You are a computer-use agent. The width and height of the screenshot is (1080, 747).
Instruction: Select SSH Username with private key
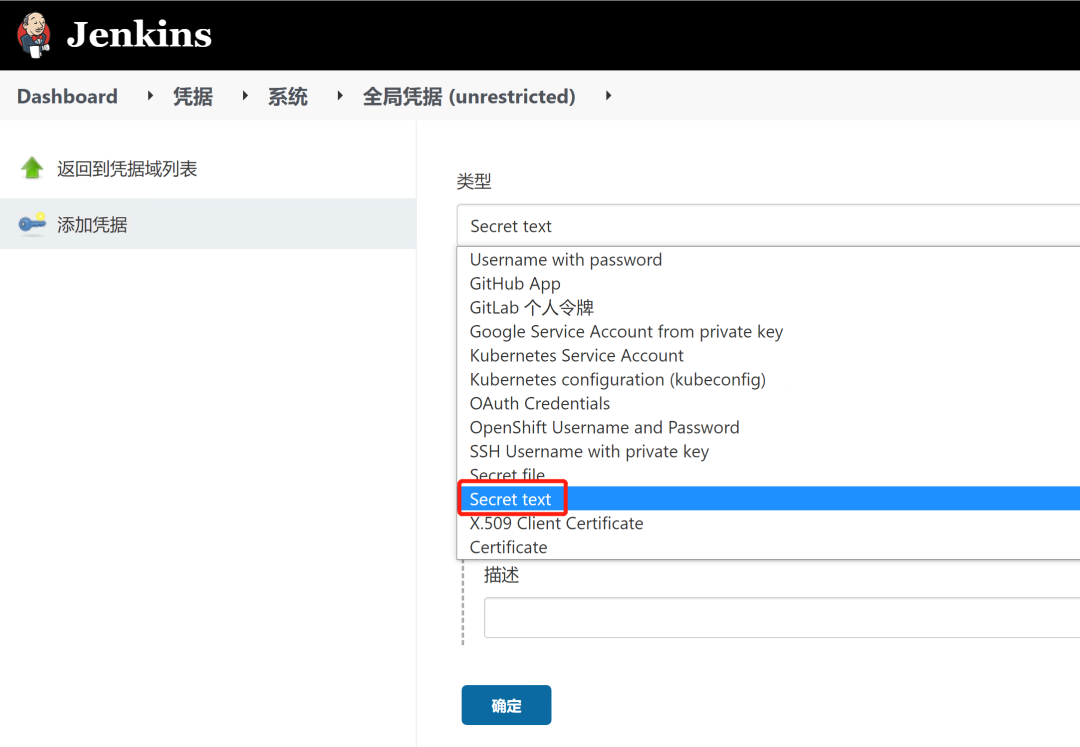pos(589,452)
